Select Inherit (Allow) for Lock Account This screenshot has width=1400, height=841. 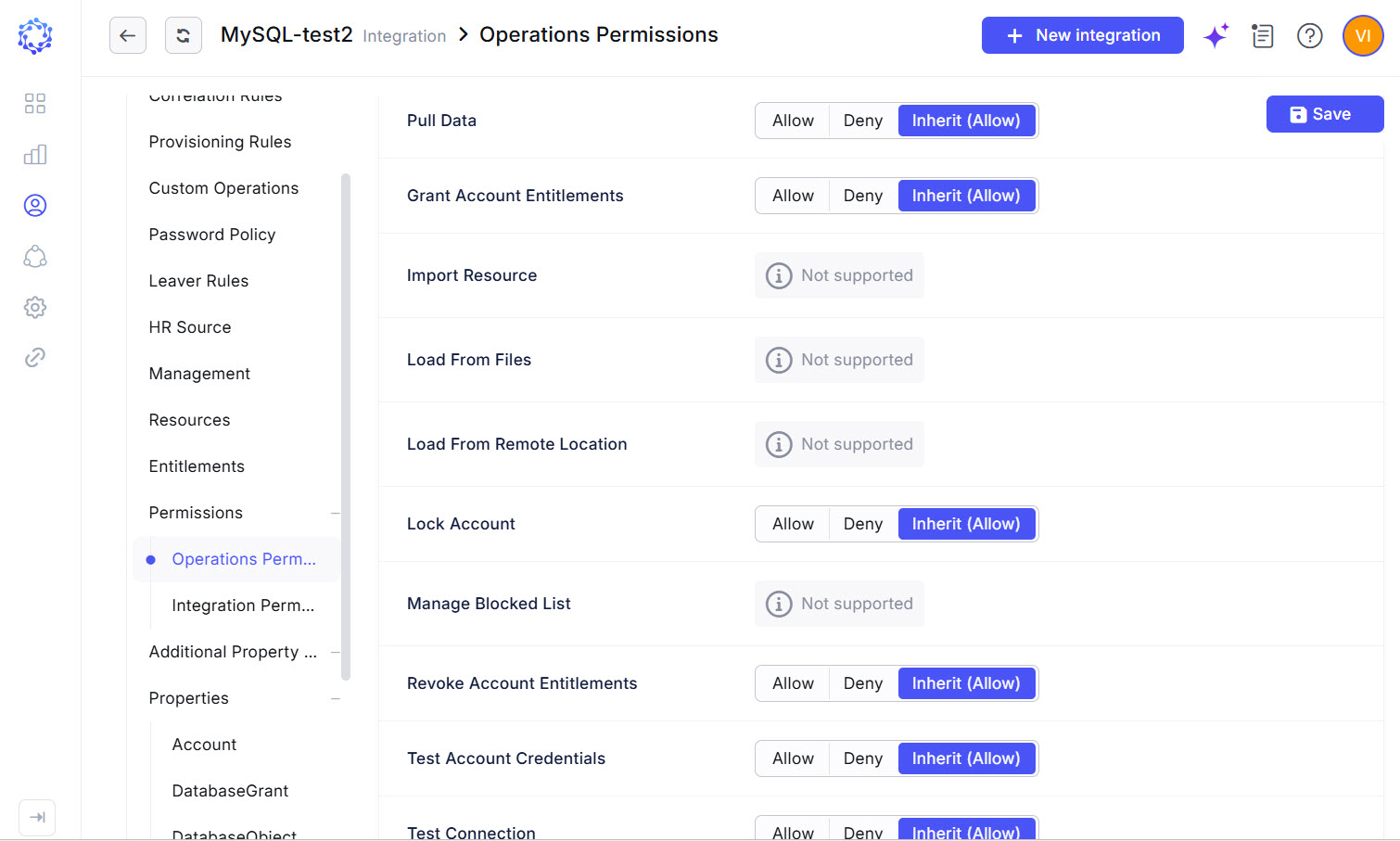click(x=966, y=524)
